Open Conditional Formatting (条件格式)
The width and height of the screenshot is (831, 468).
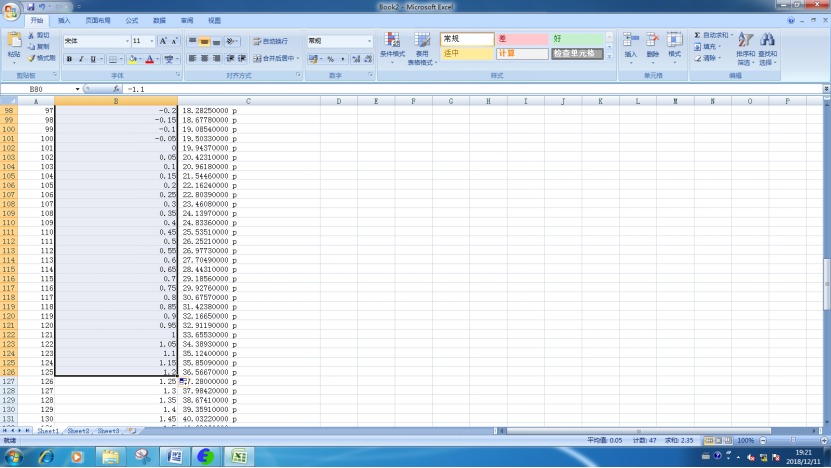392,48
